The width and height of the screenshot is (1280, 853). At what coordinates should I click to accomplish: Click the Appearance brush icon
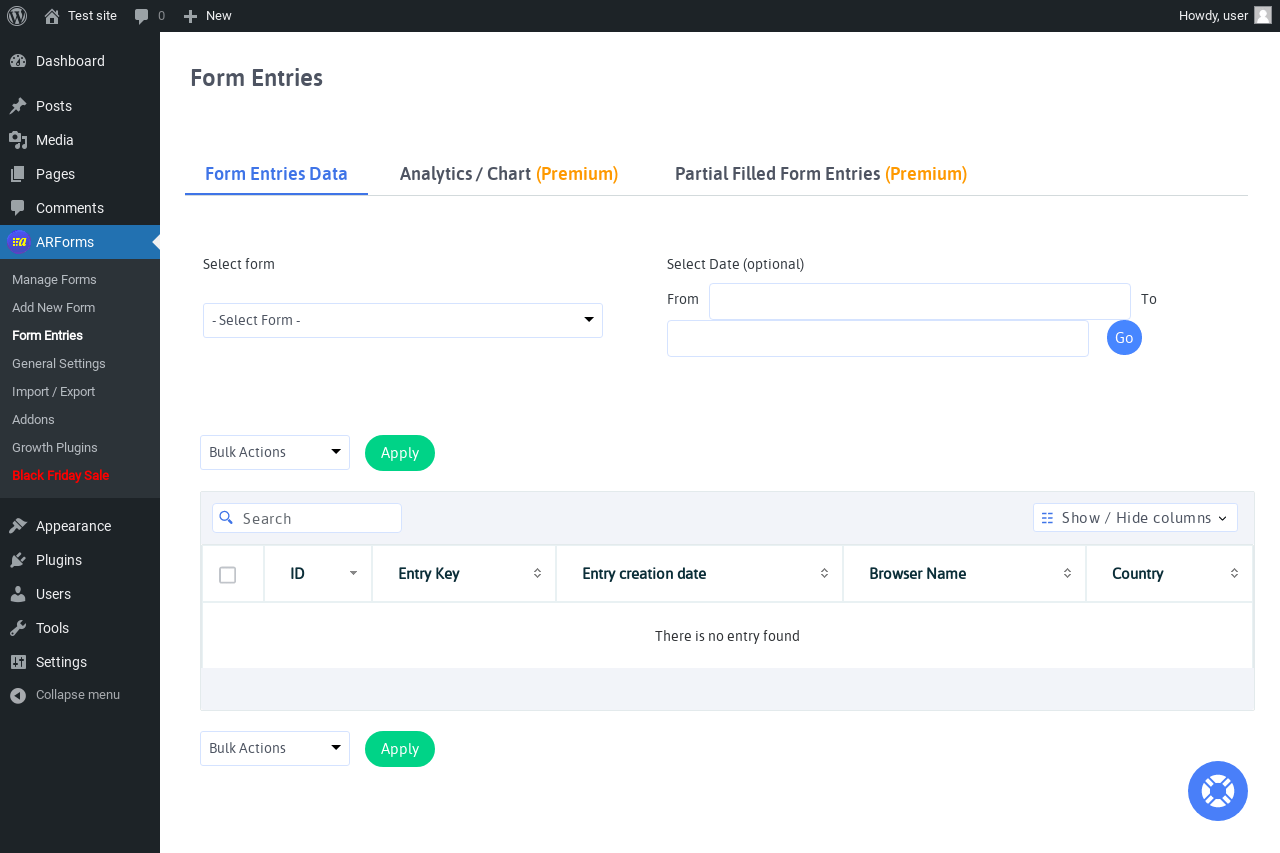point(18,526)
